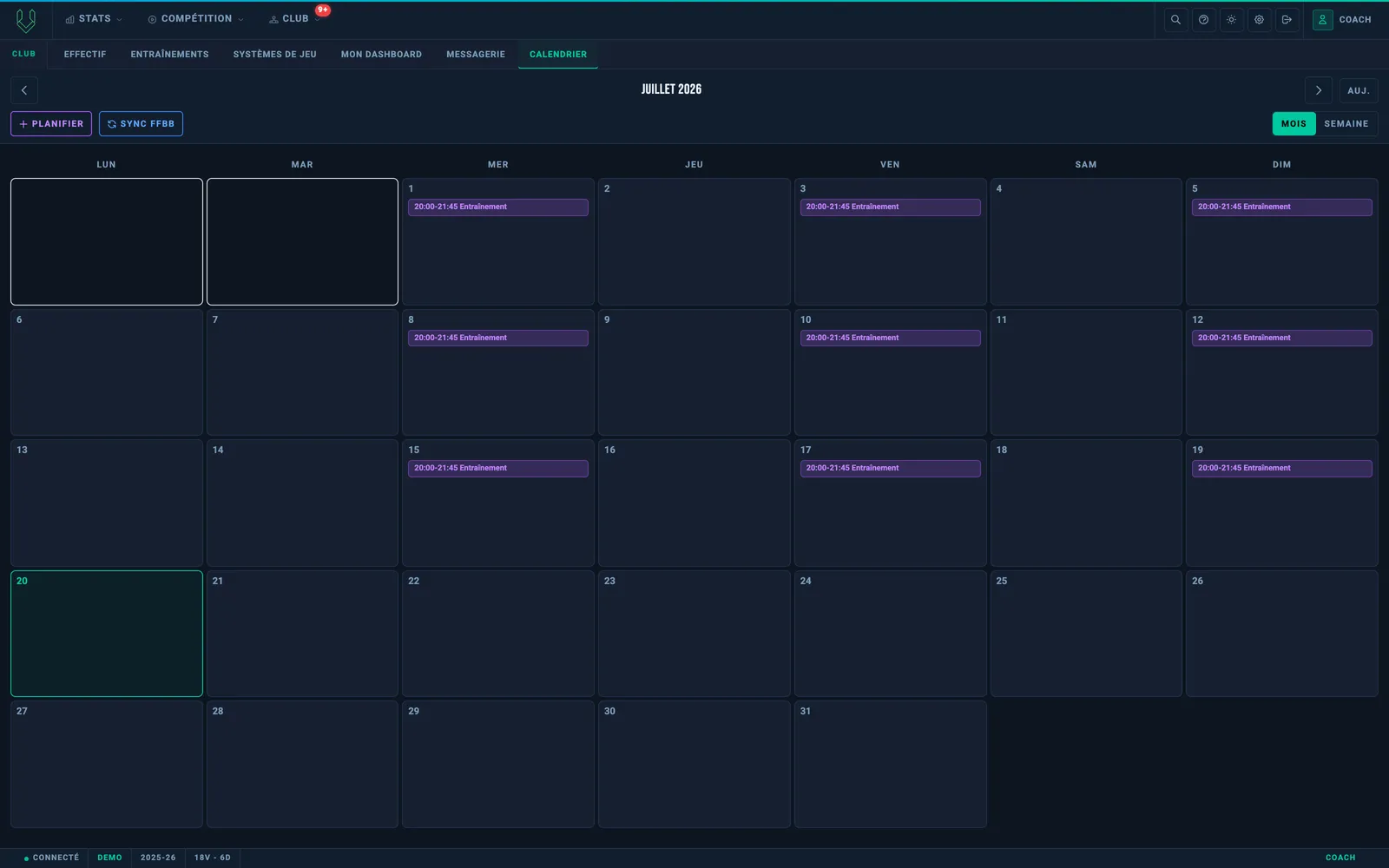This screenshot has height=868, width=1389.
Task: Open the Coach user avatar
Action: 1322,20
